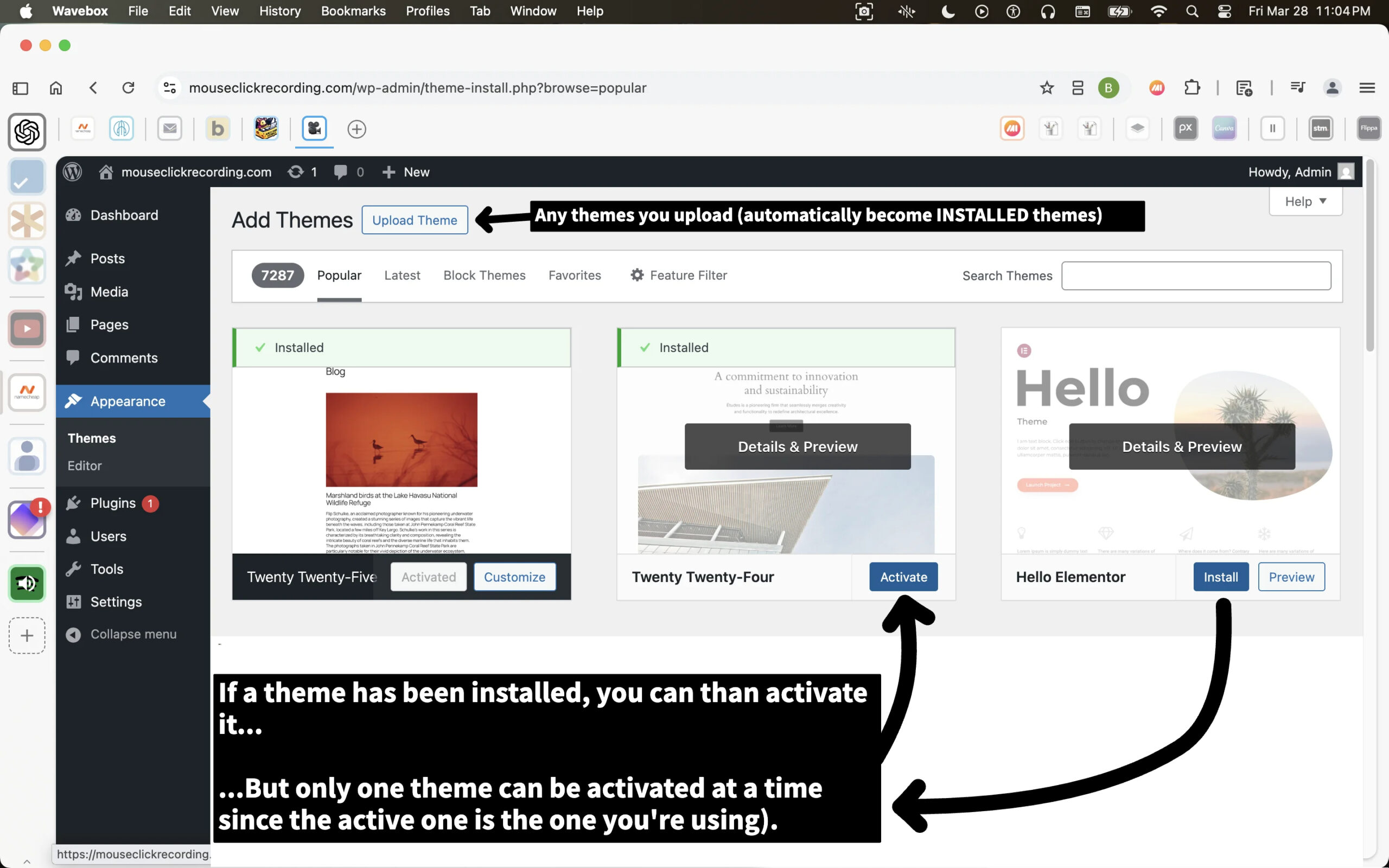Reload the current page
The height and width of the screenshot is (868, 1389).
point(129,88)
